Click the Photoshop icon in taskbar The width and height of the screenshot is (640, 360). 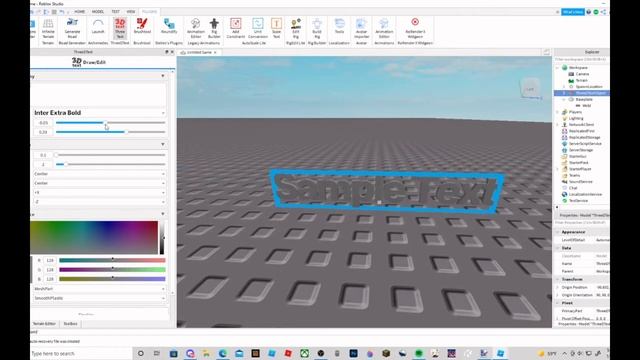click(353, 353)
